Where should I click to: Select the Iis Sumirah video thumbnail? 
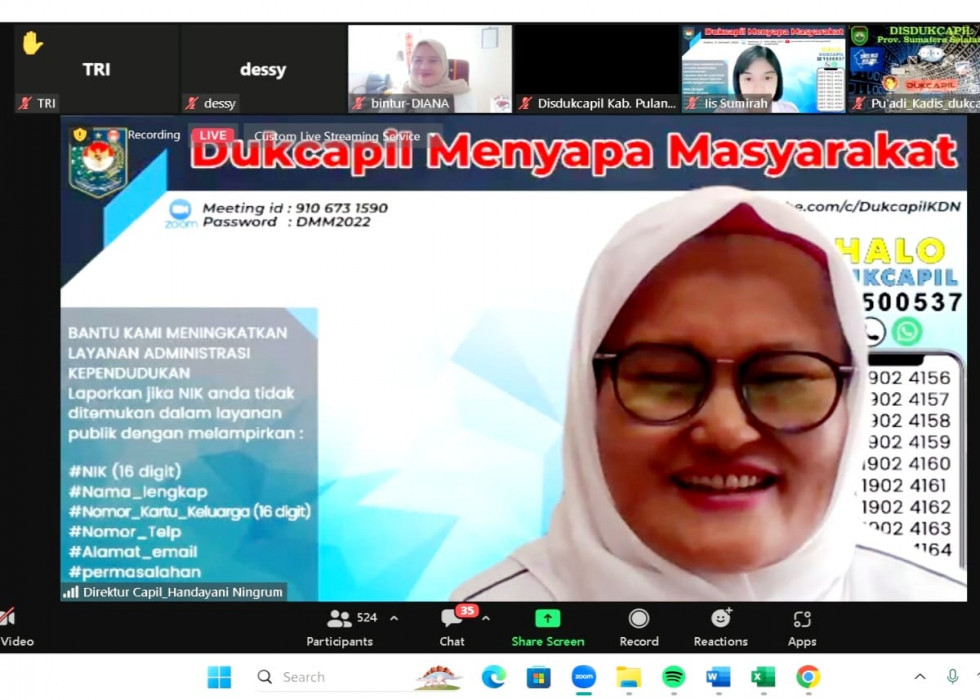[x=763, y=68]
